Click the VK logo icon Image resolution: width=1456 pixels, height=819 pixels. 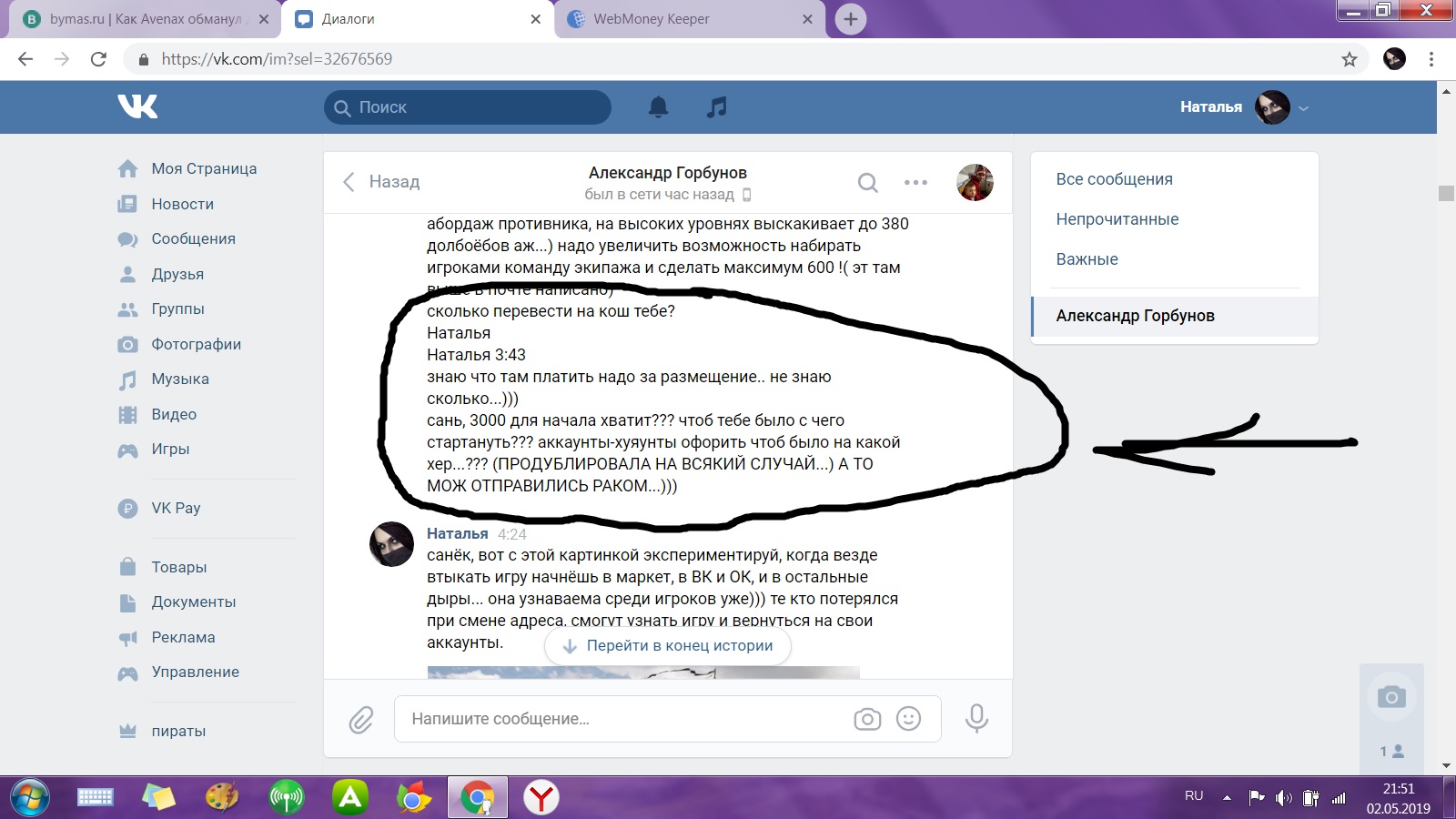tap(137, 106)
